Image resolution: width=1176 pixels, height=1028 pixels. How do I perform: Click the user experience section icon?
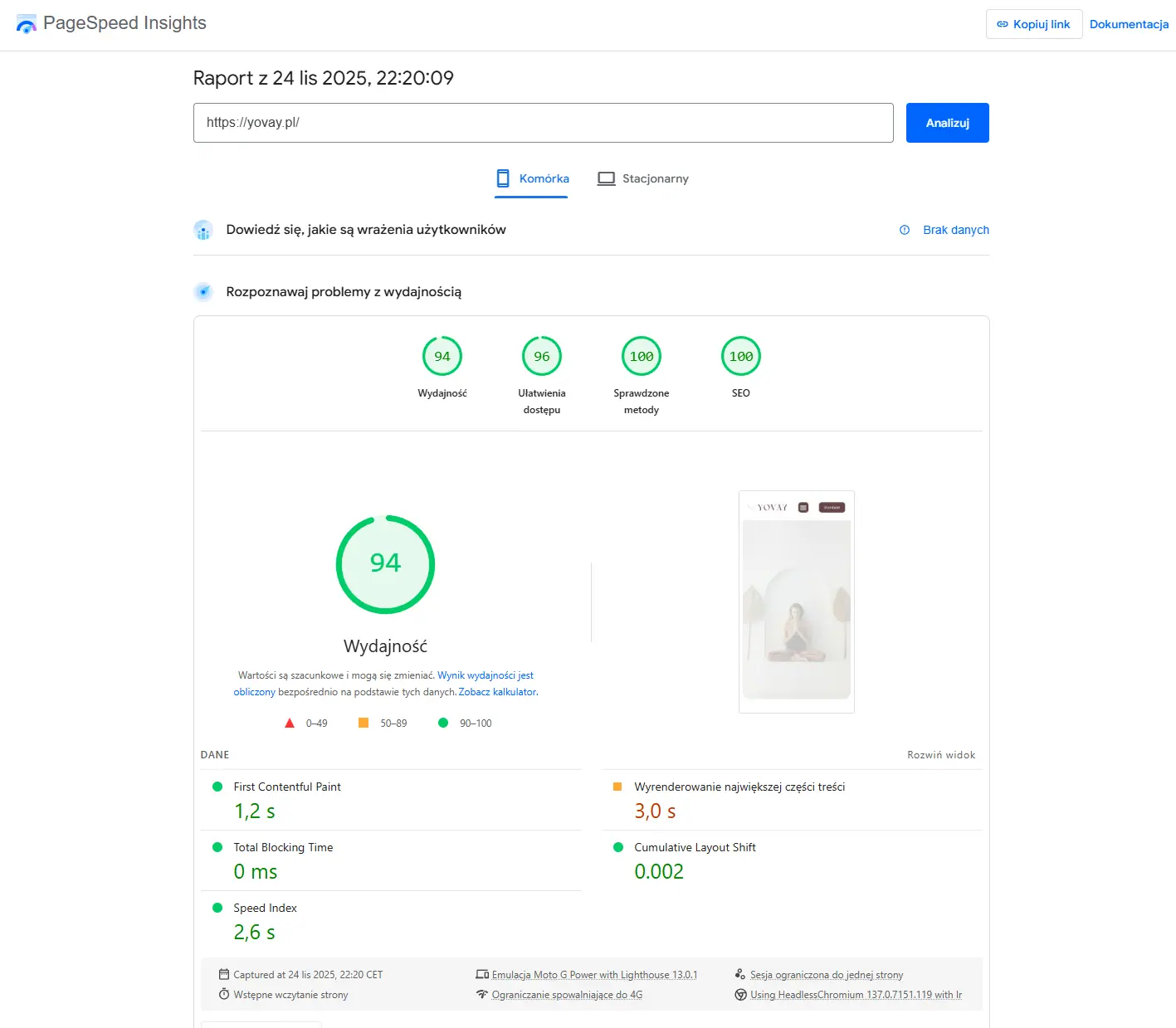[203, 230]
